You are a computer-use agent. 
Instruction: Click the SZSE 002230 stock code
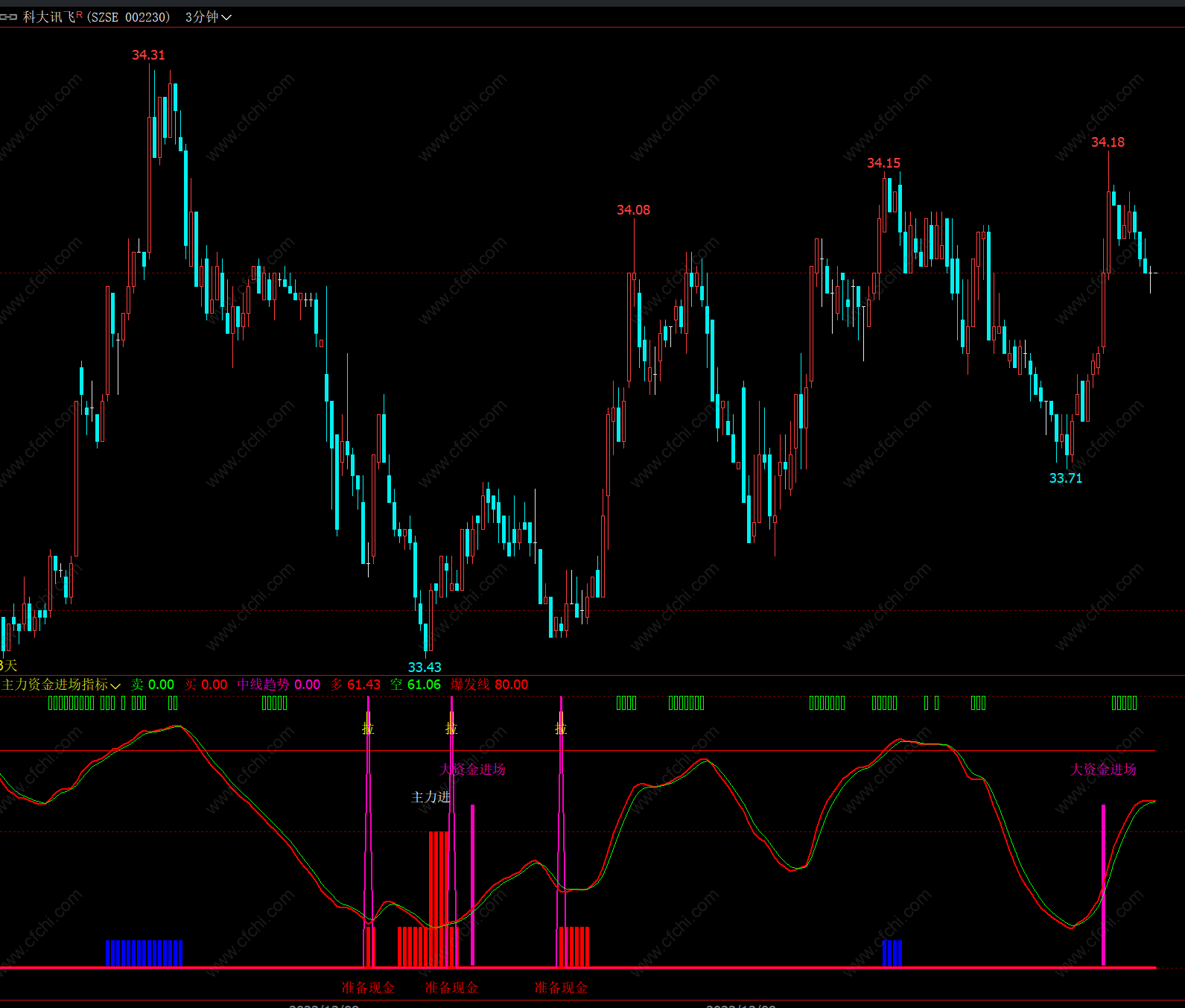(x=128, y=17)
